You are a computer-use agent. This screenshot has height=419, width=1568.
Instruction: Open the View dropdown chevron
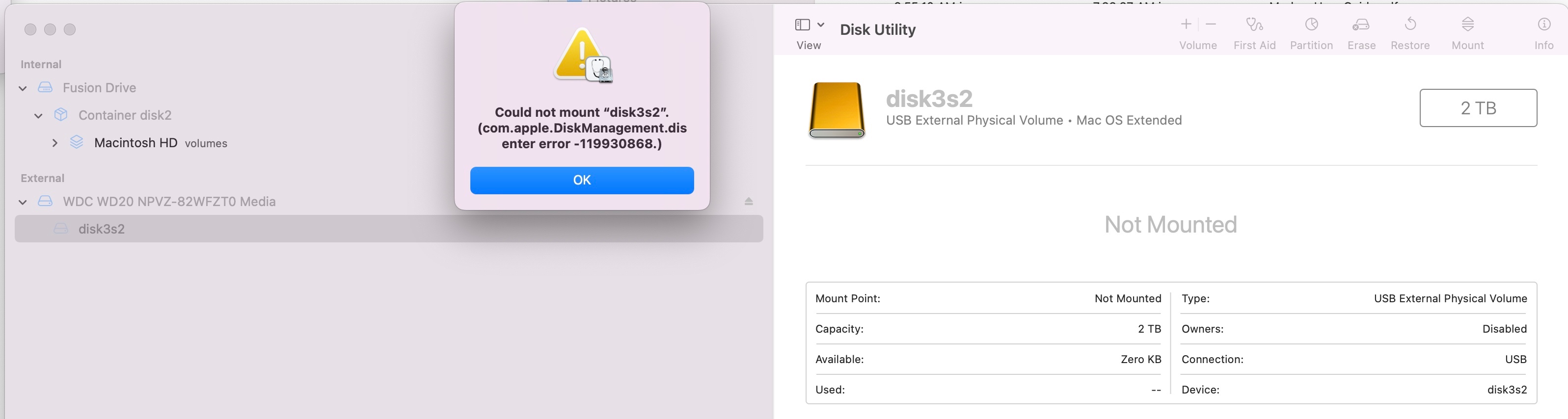click(820, 25)
